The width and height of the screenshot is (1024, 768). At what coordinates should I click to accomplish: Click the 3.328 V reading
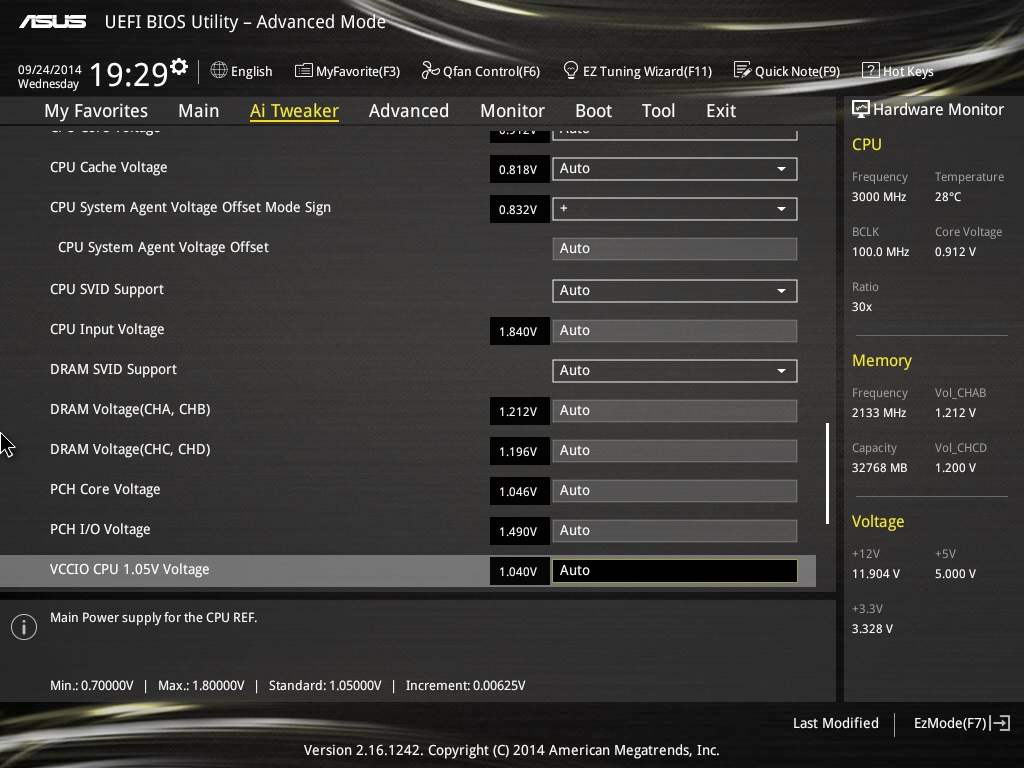click(872, 628)
